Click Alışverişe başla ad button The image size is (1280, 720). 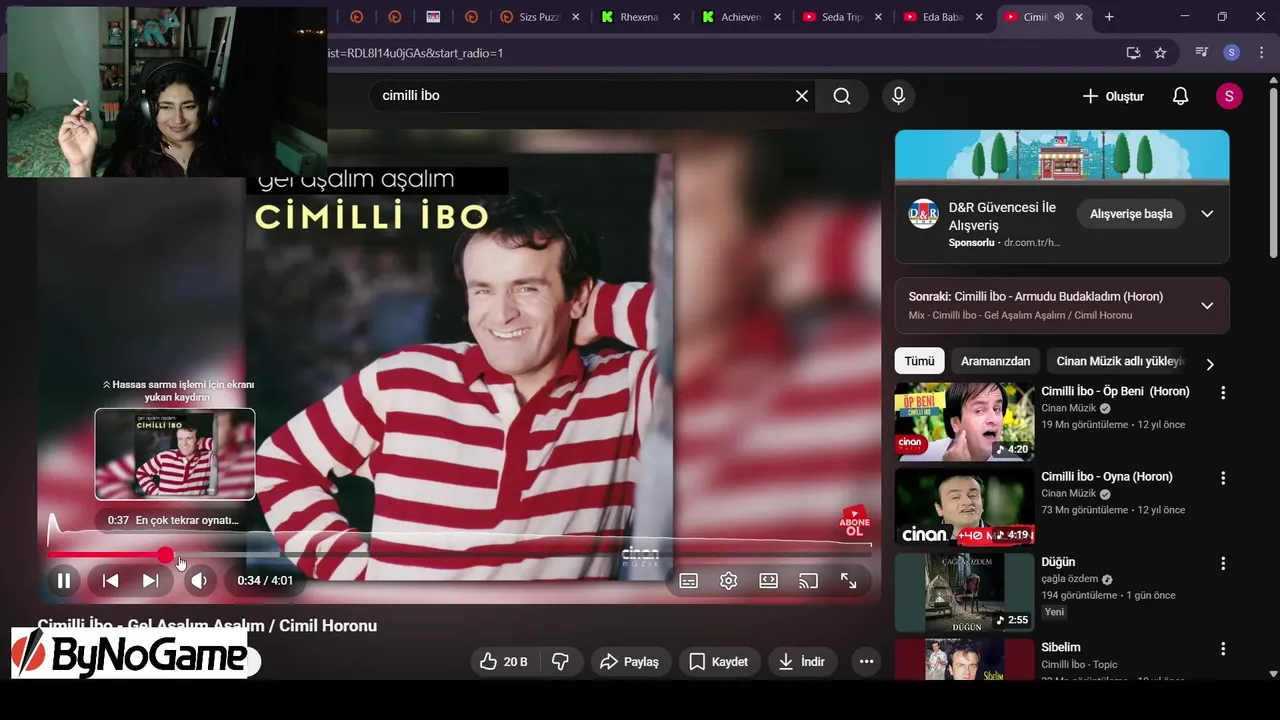pos(1131,214)
